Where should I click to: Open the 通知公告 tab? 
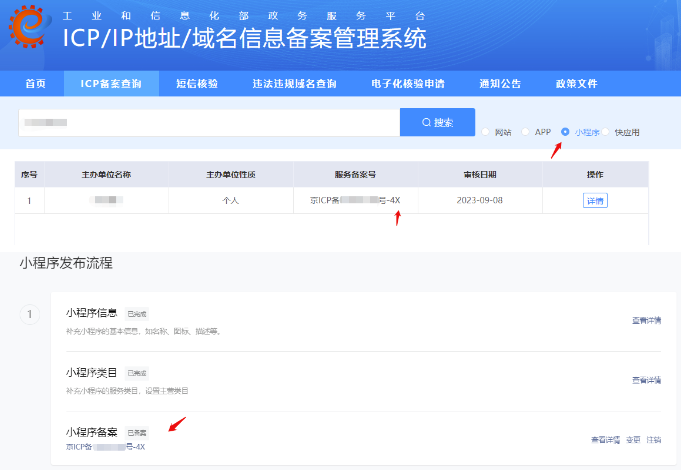coord(500,84)
